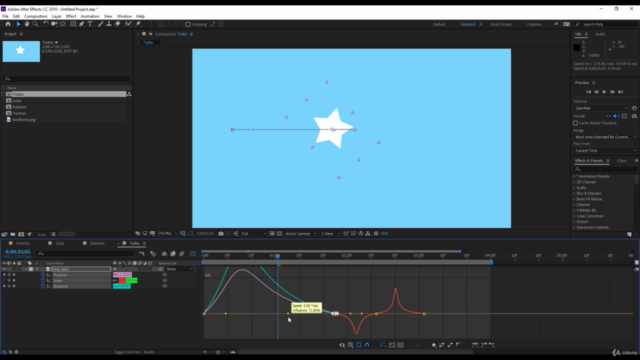Click the auto-zoom graph height icon

(x=383, y=345)
